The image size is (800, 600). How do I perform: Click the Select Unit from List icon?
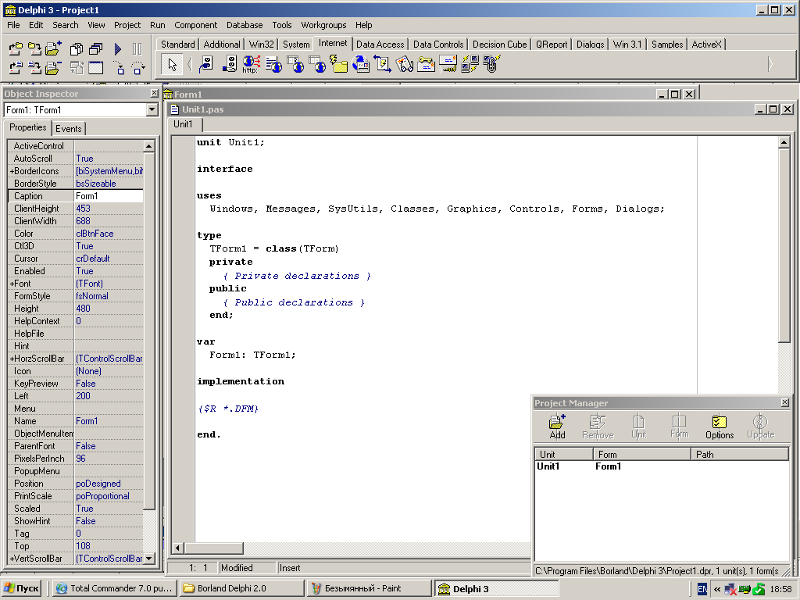[77, 49]
